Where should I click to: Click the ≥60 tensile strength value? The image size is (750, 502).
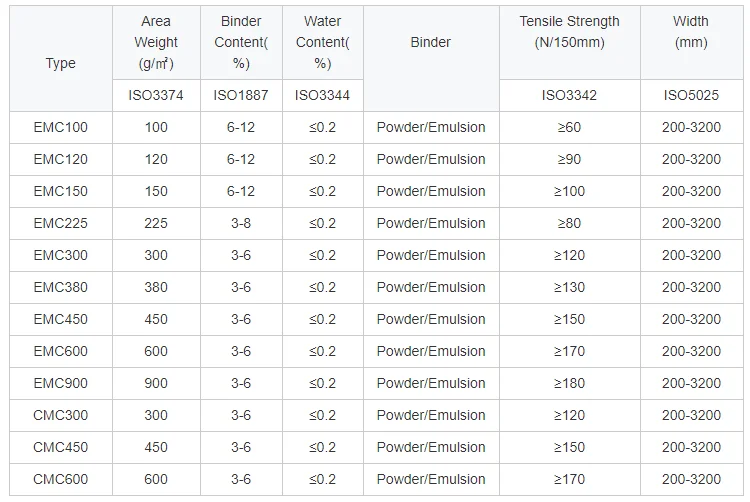pyautogui.click(x=568, y=127)
